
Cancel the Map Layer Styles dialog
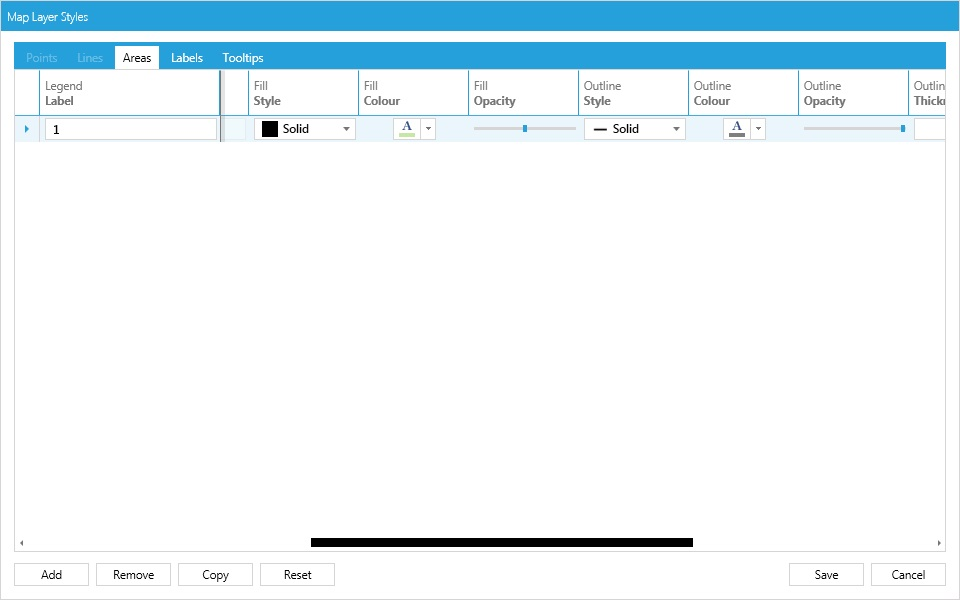click(908, 574)
